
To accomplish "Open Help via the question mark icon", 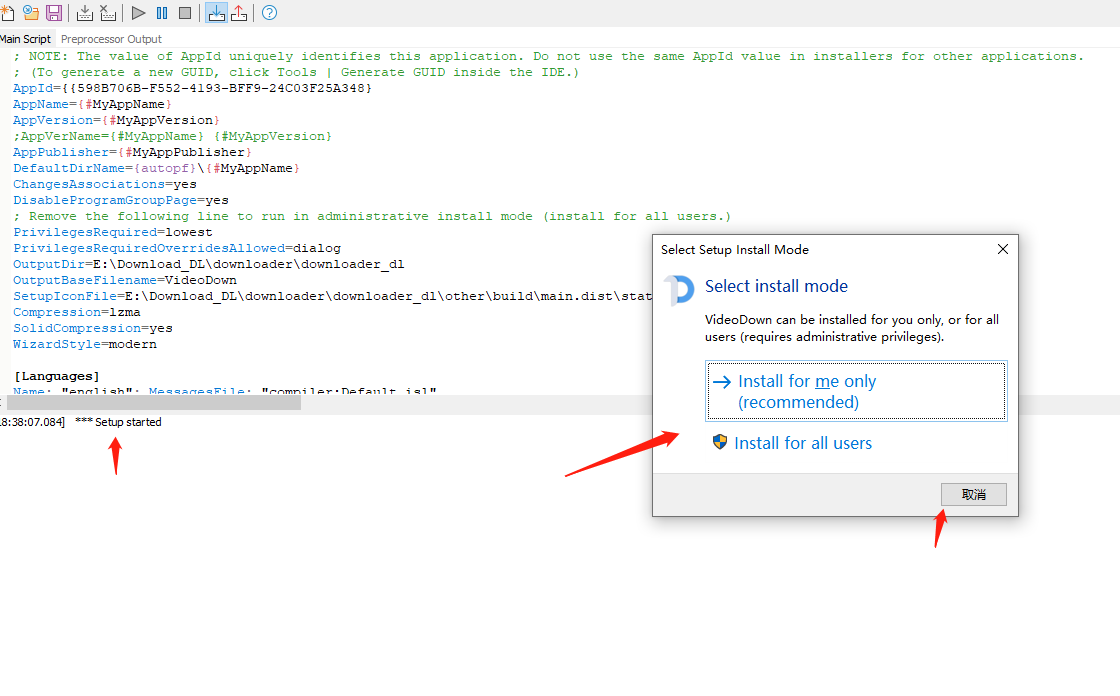I will (269, 13).
